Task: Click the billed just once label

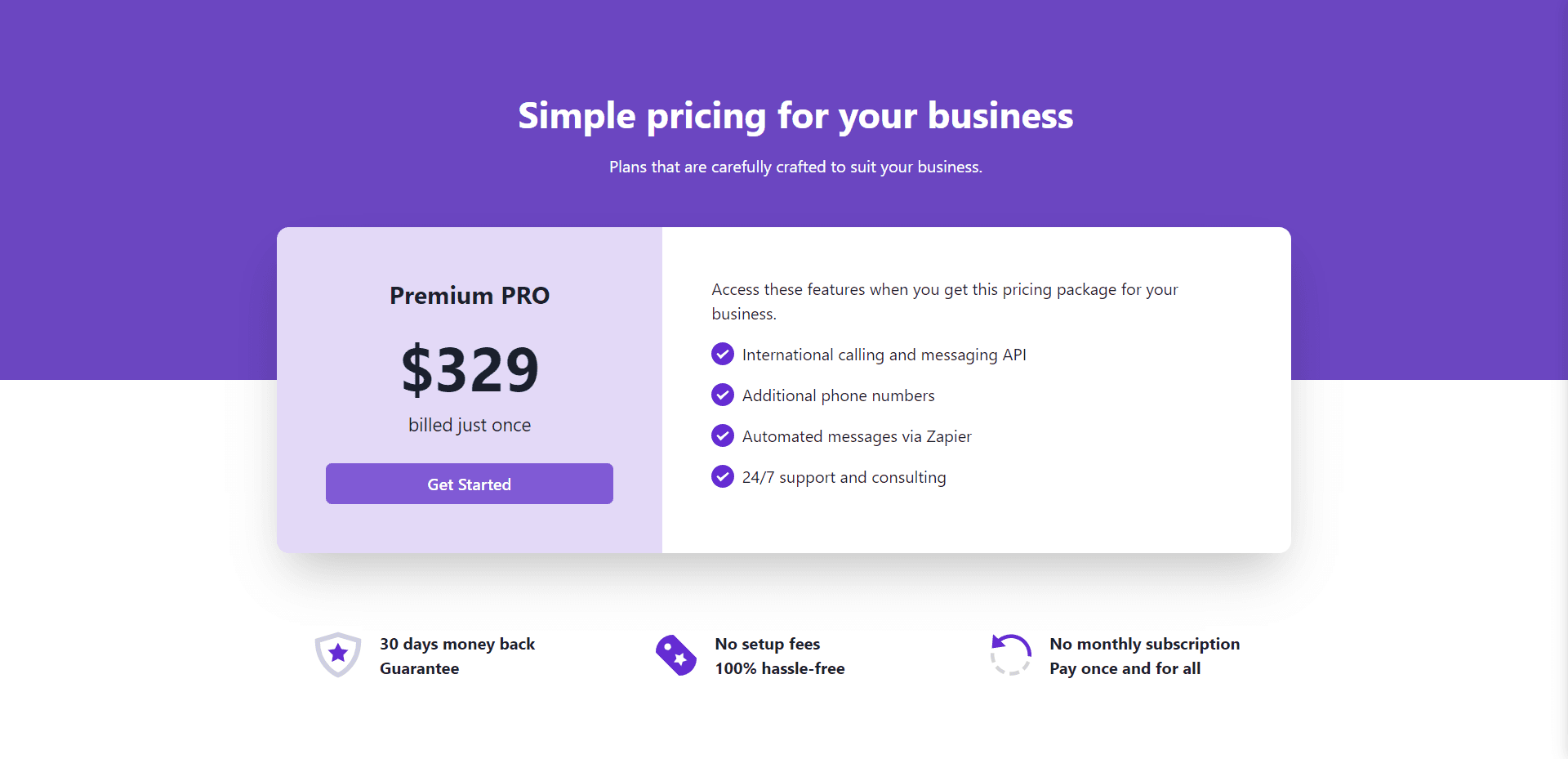Action: tap(470, 425)
